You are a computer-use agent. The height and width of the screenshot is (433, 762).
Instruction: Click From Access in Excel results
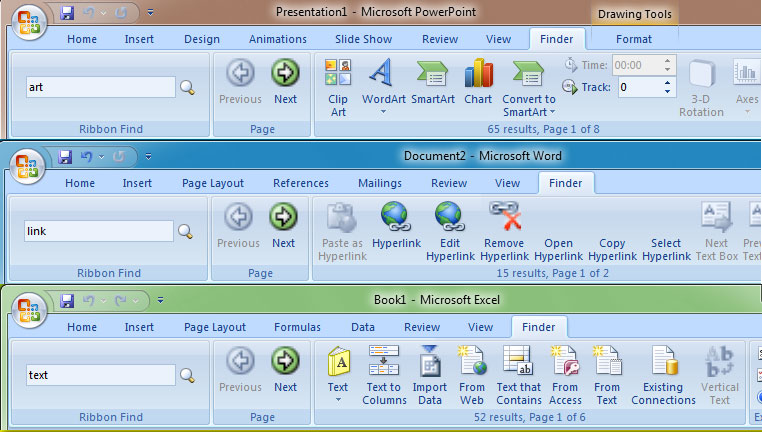point(565,376)
